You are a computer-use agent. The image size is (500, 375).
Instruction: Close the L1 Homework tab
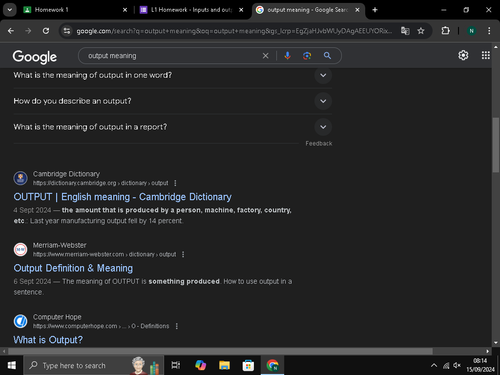coord(241,10)
